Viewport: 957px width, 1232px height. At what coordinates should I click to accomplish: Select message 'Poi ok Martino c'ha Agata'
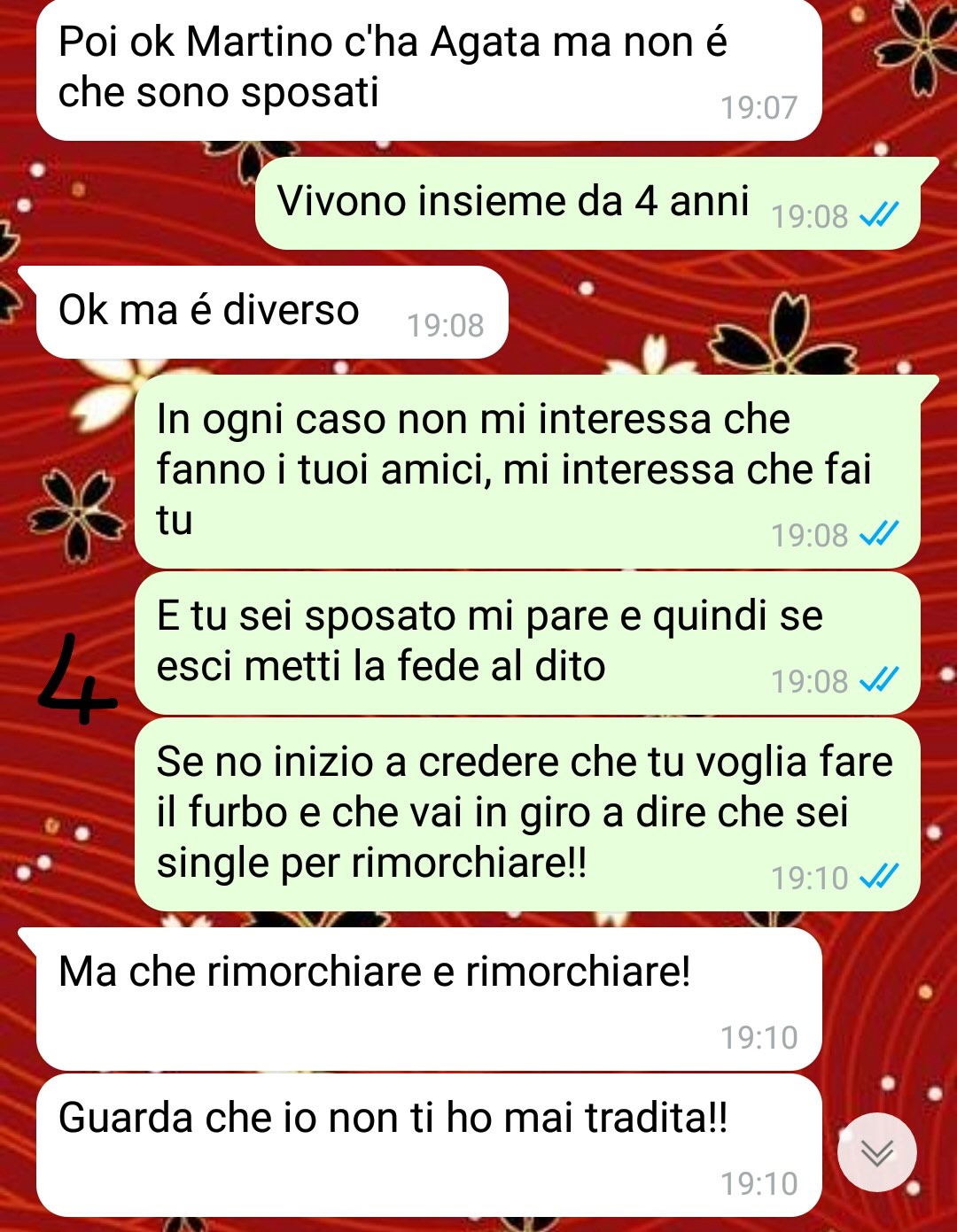[x=429, y=70]
